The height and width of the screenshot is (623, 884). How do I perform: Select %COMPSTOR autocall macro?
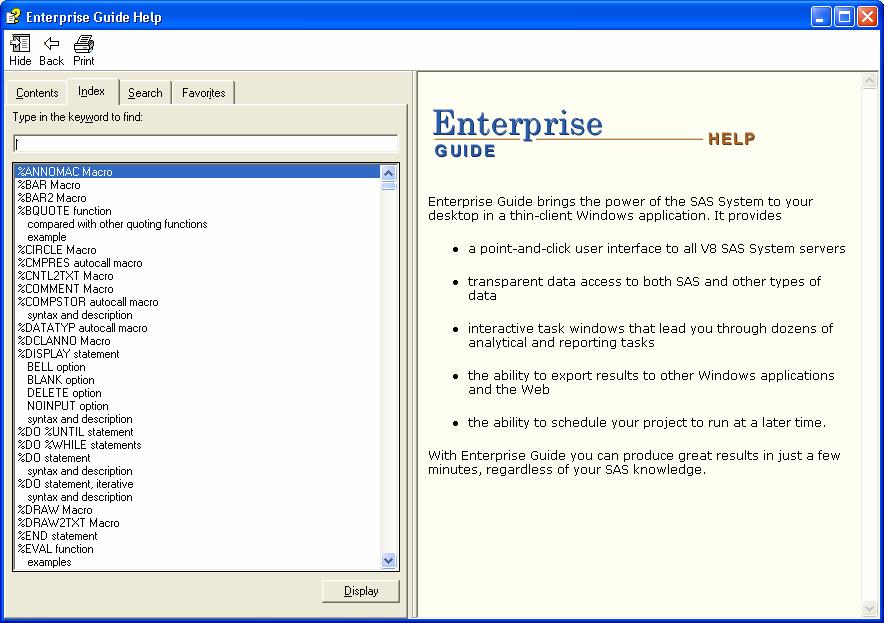pyautogui.click(x=88, y=302)
